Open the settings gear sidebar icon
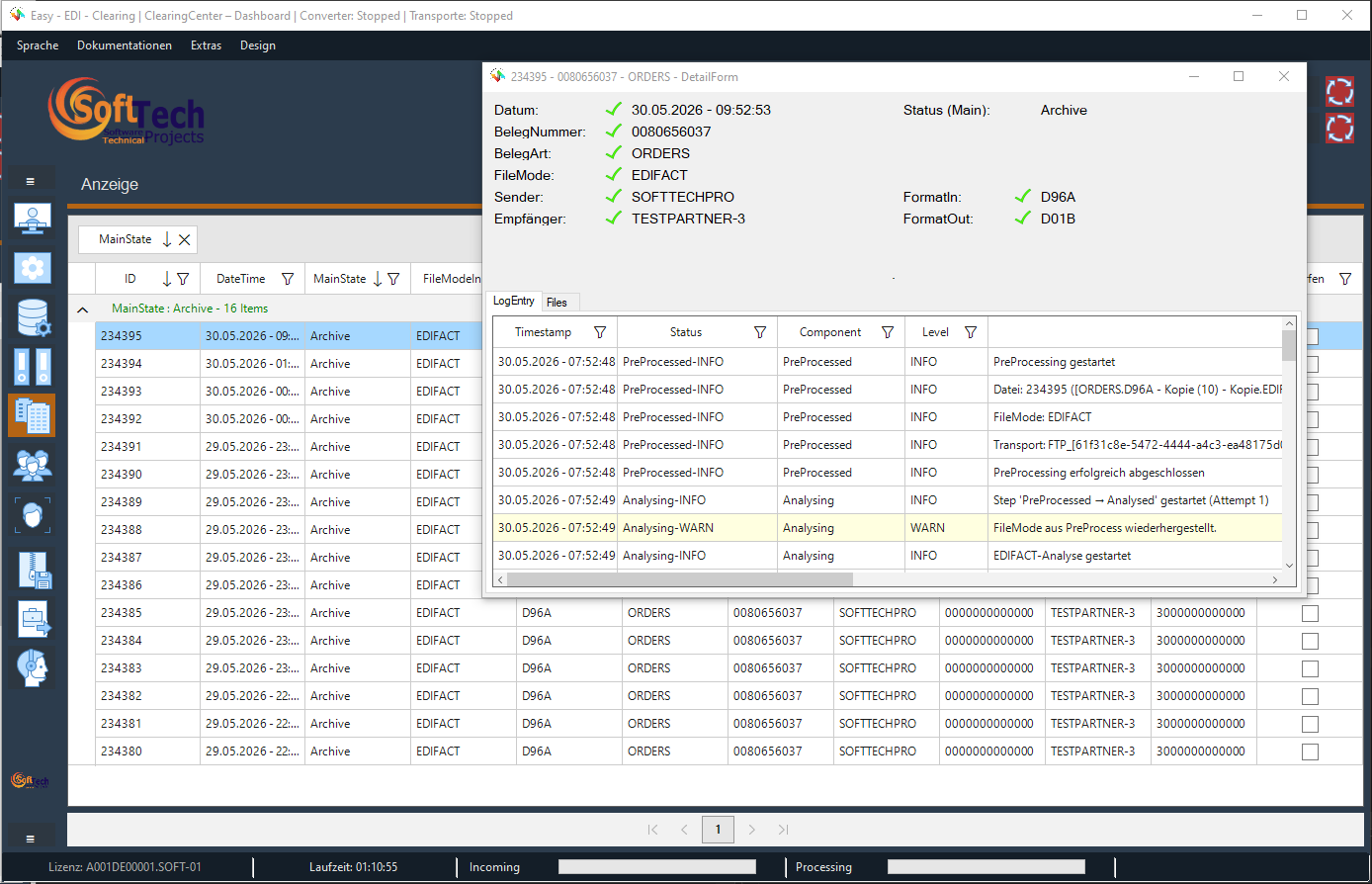 (33, 268)
